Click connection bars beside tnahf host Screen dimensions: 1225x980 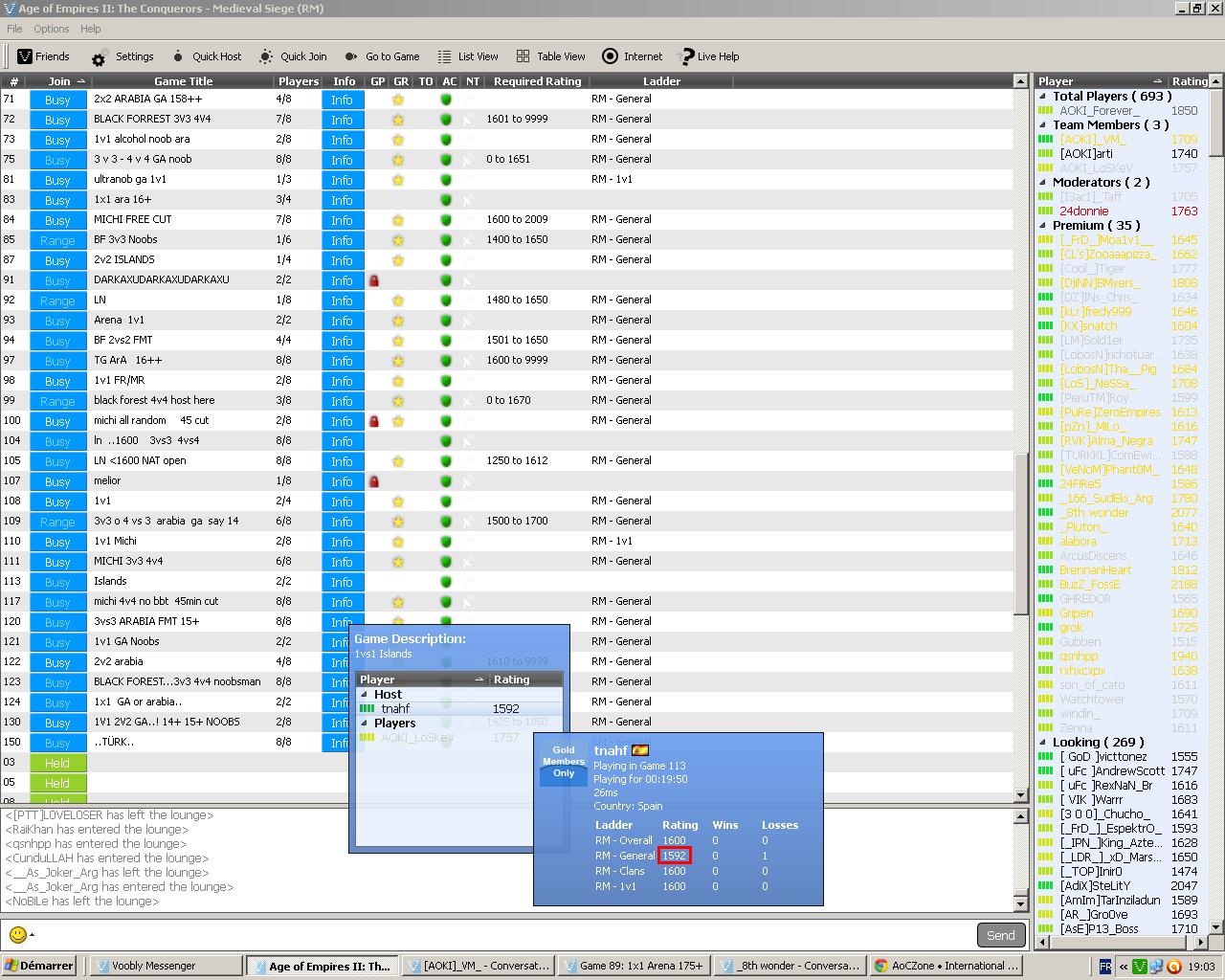click(367, 709)
